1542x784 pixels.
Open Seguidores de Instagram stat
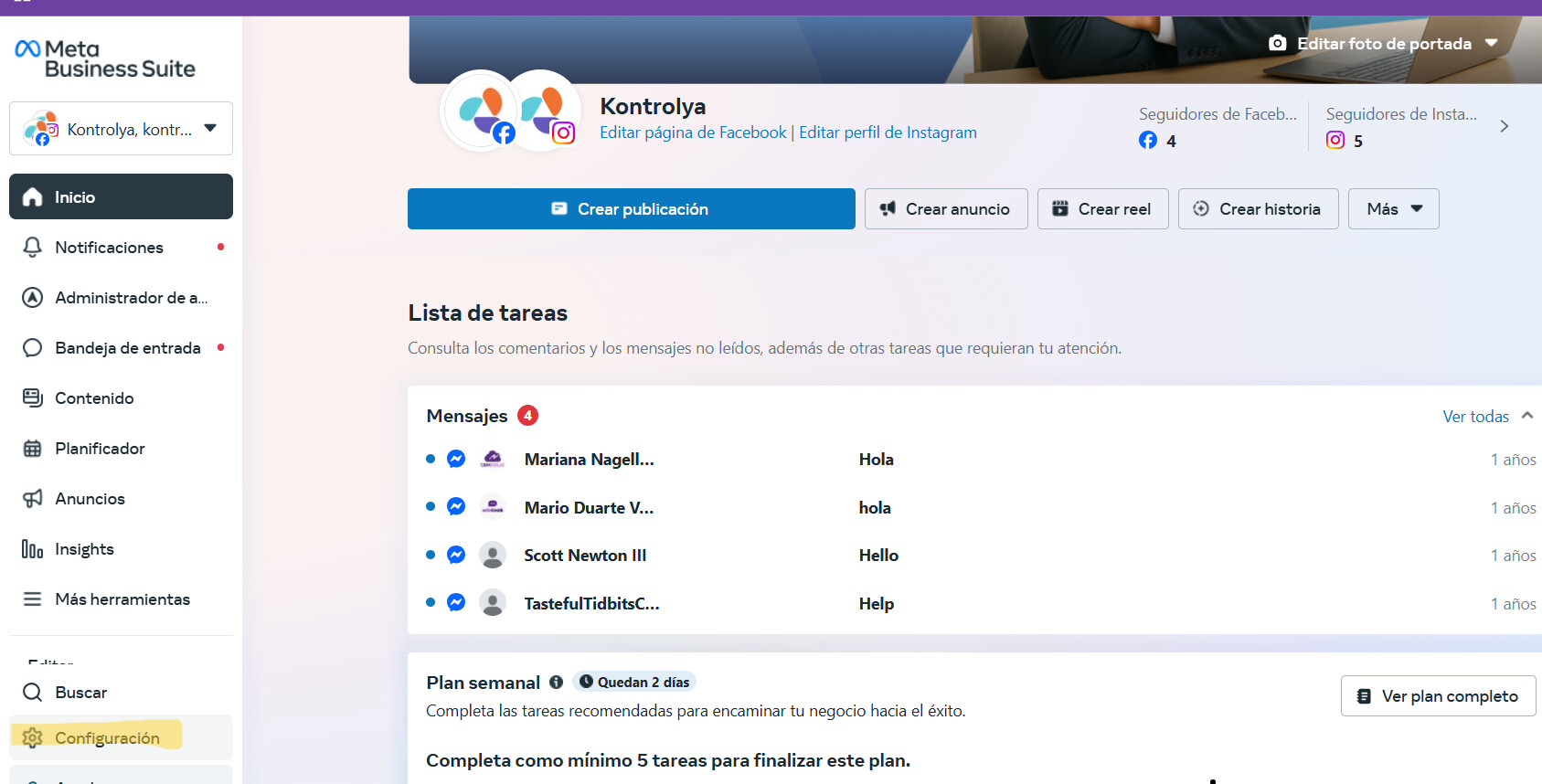click(1401, 126)
